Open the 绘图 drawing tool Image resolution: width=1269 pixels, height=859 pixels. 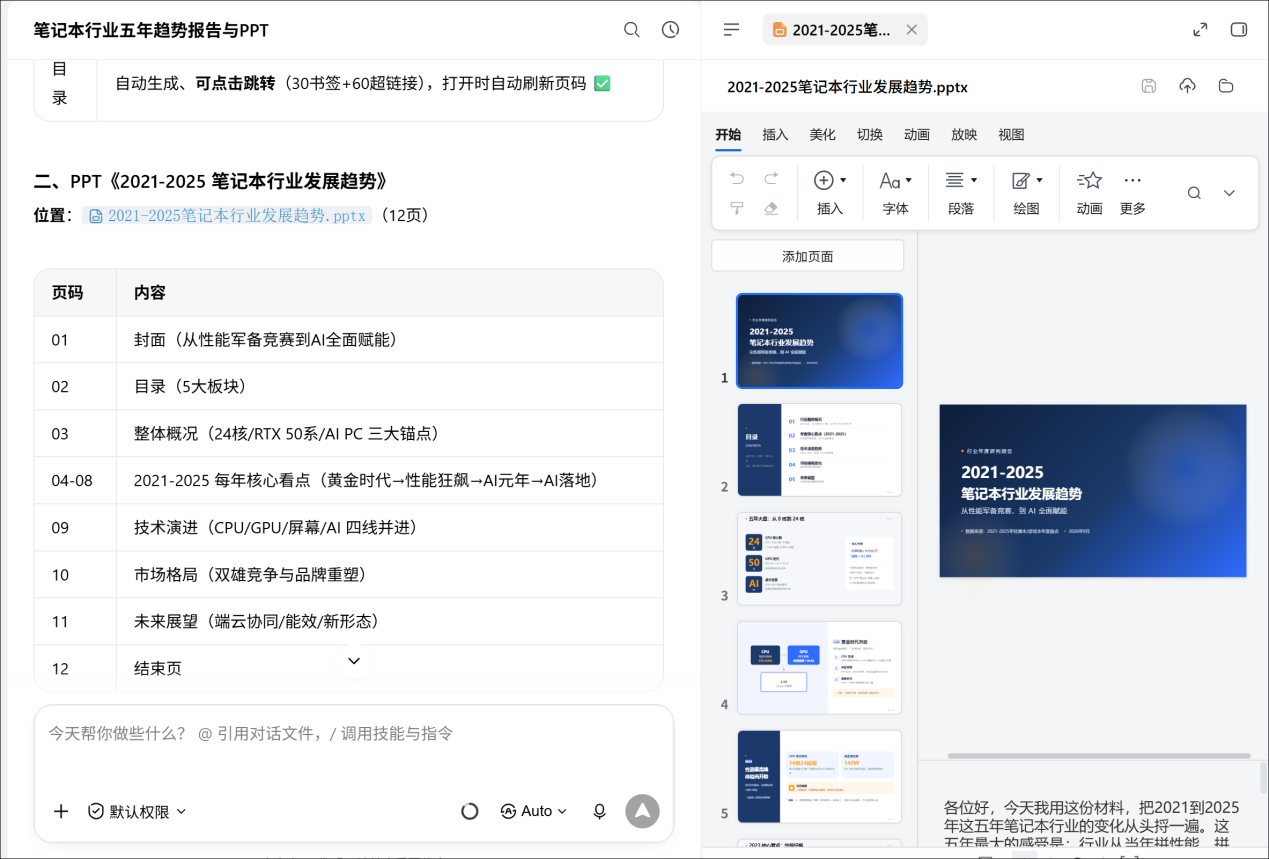[x=1021, y=180]
